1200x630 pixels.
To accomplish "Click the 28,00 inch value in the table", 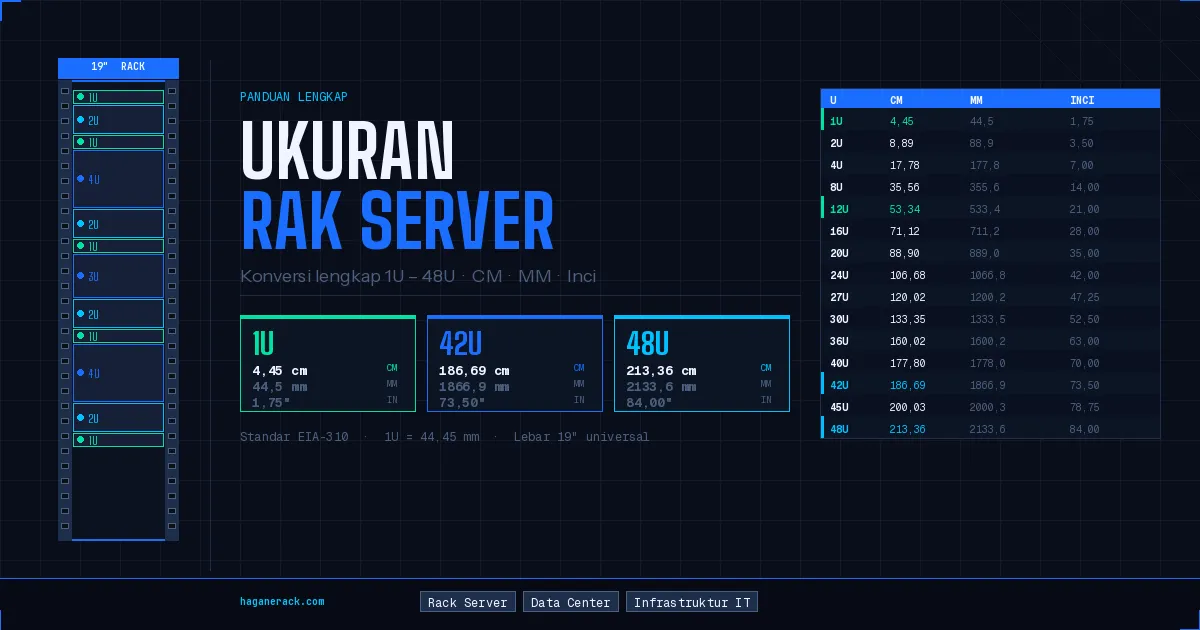I will (x=1084, y=231).
